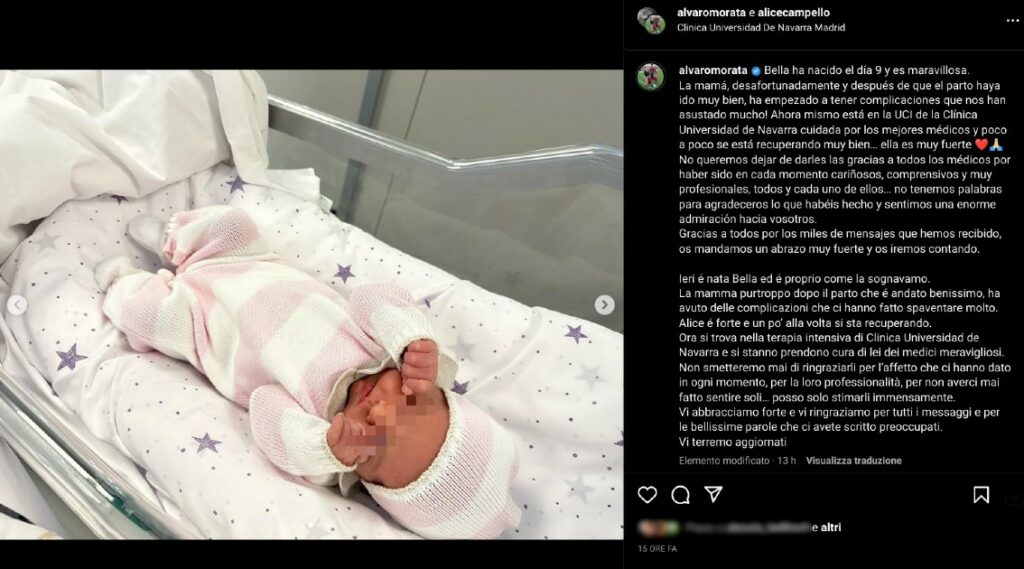Save the post with the bookmark icon
Viewport: 1024px width, 569px height.
click(981, 495)
